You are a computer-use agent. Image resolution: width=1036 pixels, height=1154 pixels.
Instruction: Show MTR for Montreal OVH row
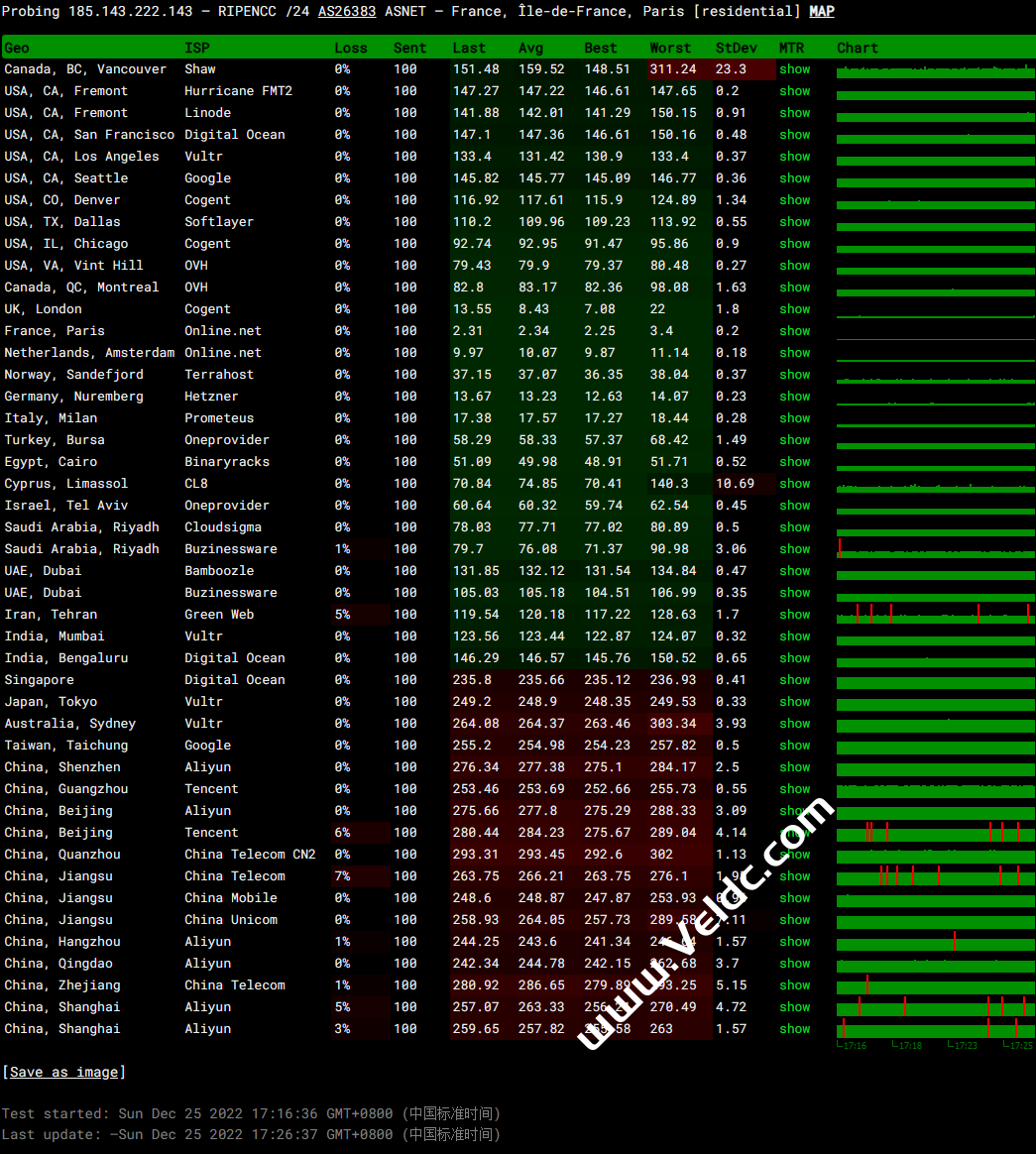tap(795, 288)
